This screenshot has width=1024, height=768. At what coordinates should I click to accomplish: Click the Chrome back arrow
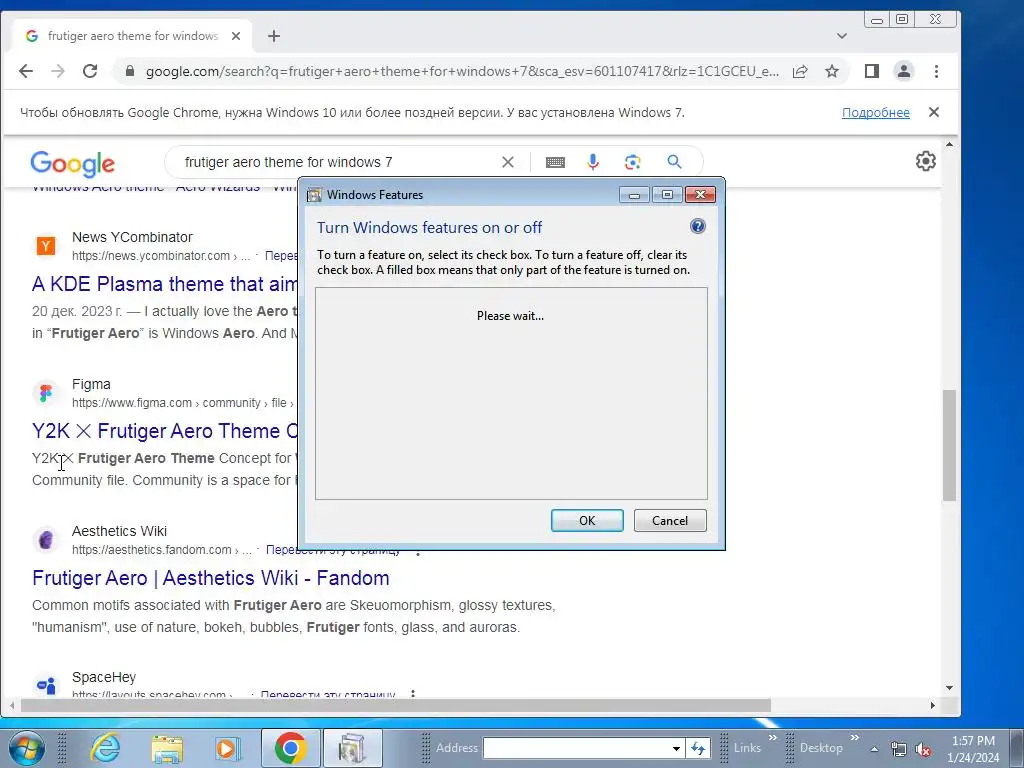click(25, 71)
